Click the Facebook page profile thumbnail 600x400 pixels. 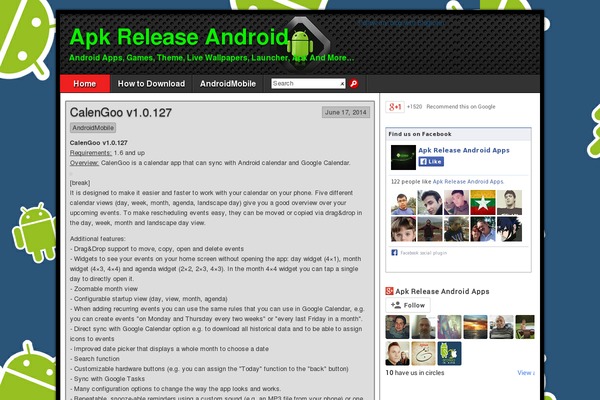403,157
